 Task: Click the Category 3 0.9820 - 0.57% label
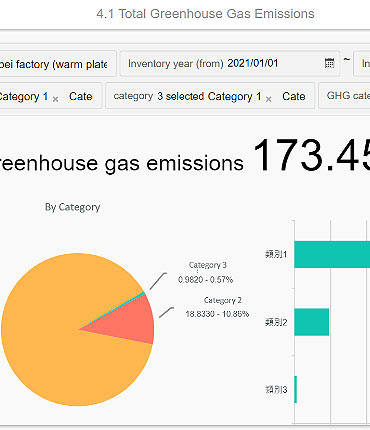(206, 272)
